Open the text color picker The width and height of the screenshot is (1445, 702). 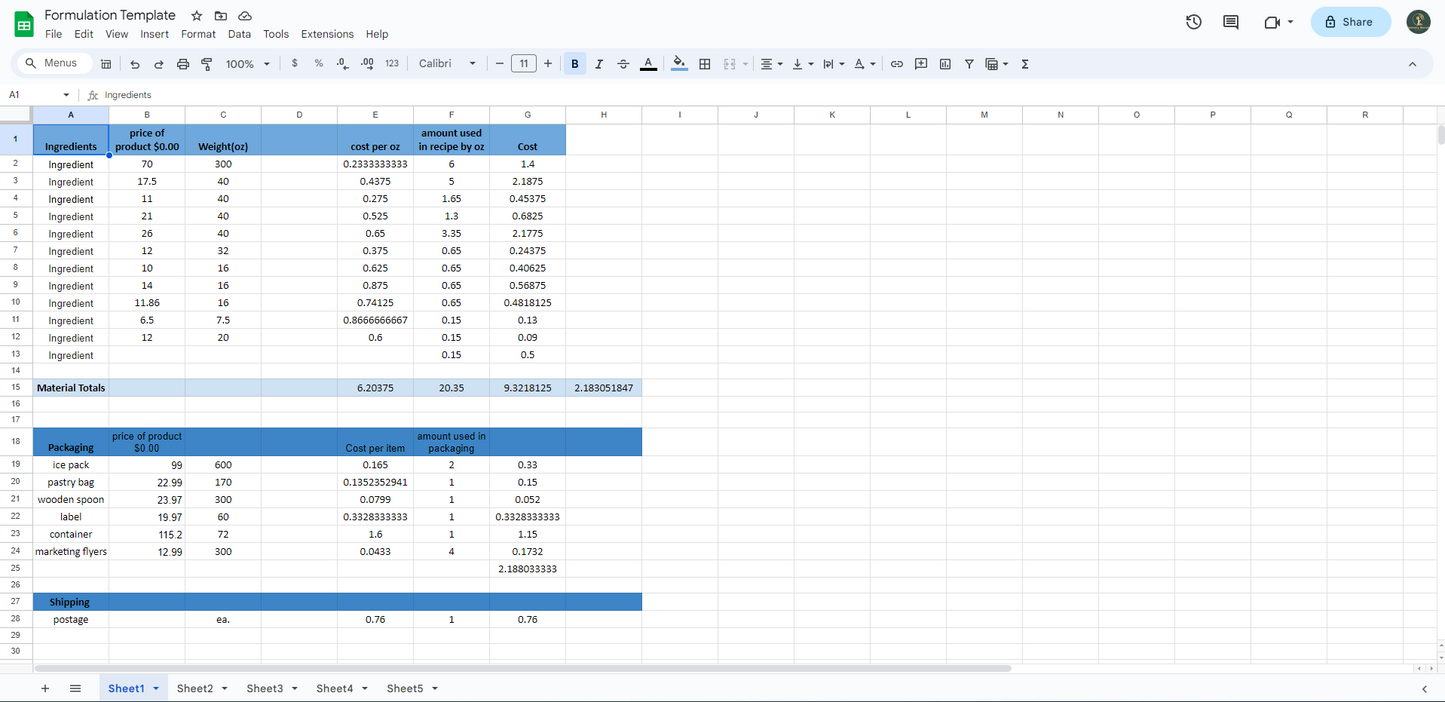648,64
